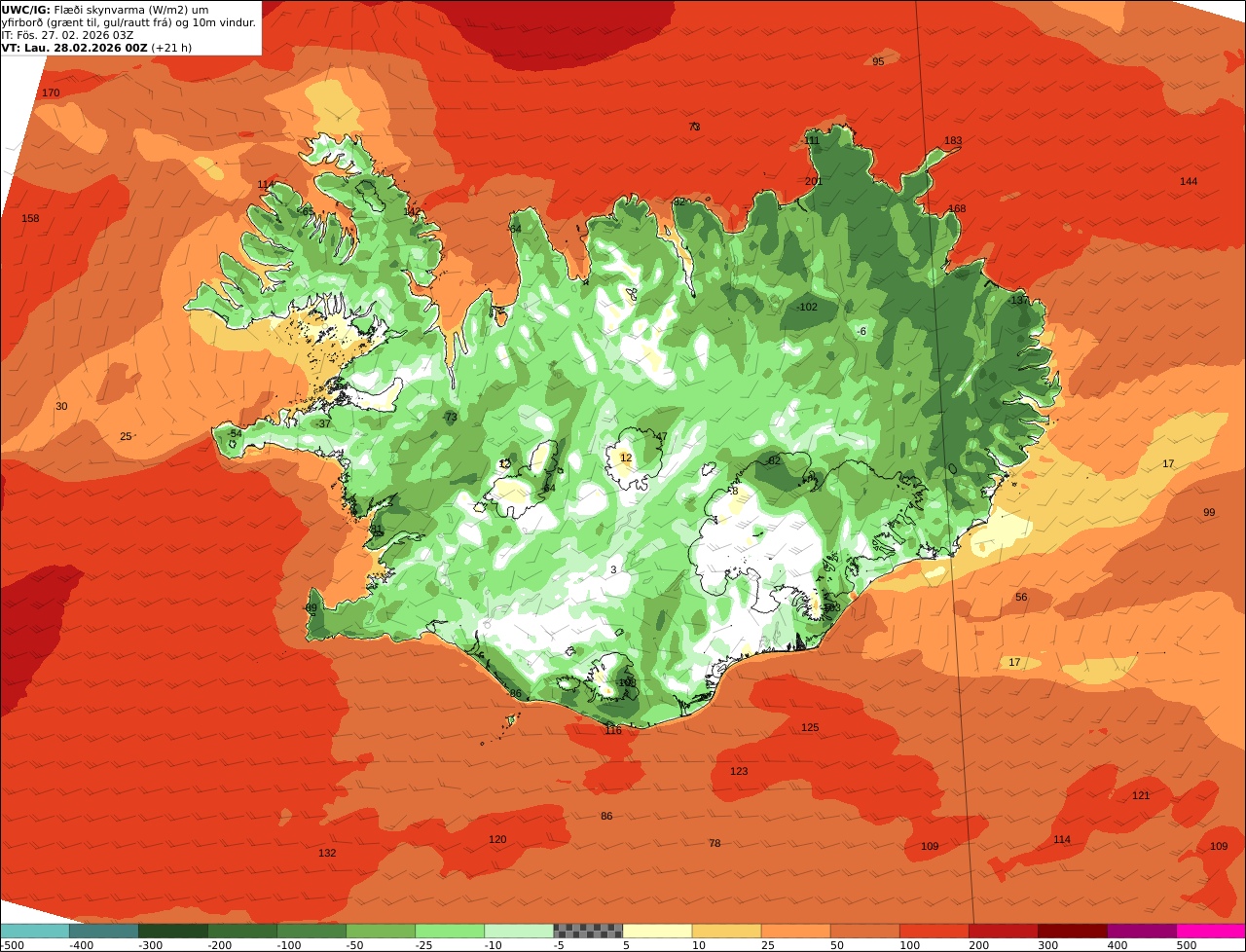Click the map value 99
1246x952 pixels.
(x=1209, y=513)
